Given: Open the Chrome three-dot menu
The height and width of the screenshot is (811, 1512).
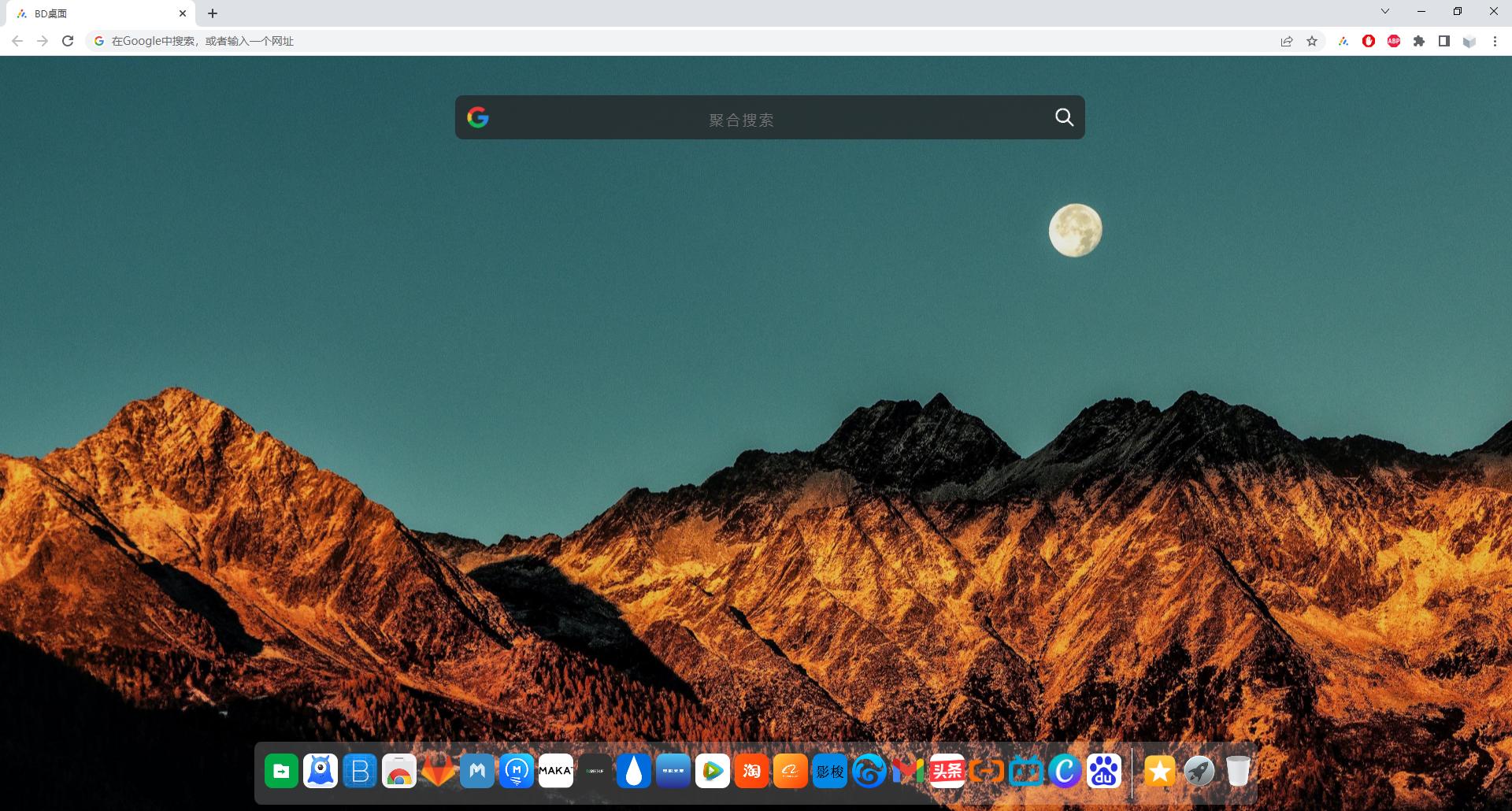Looking at the screenshot, I should (1494, 41).
